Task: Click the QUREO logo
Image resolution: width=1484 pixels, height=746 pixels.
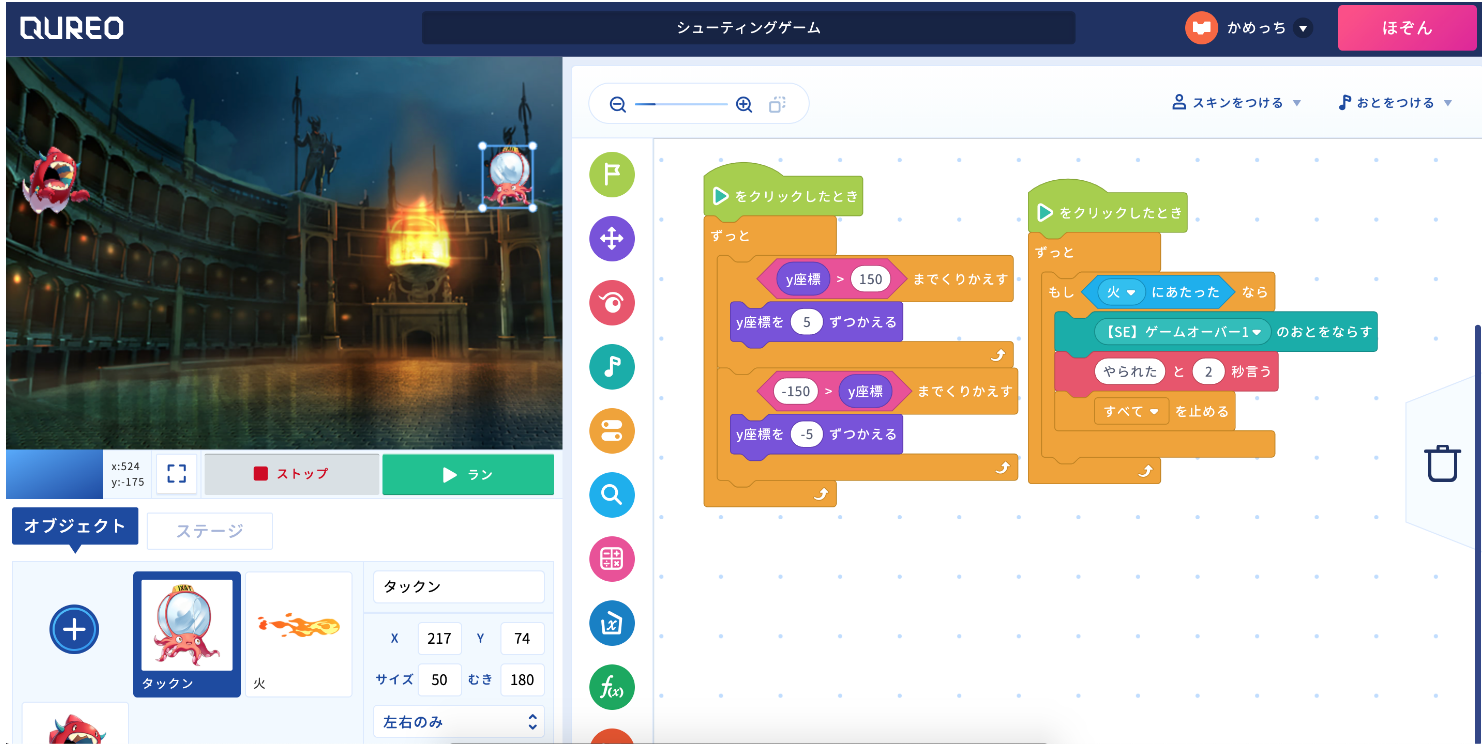Action: 72,28
